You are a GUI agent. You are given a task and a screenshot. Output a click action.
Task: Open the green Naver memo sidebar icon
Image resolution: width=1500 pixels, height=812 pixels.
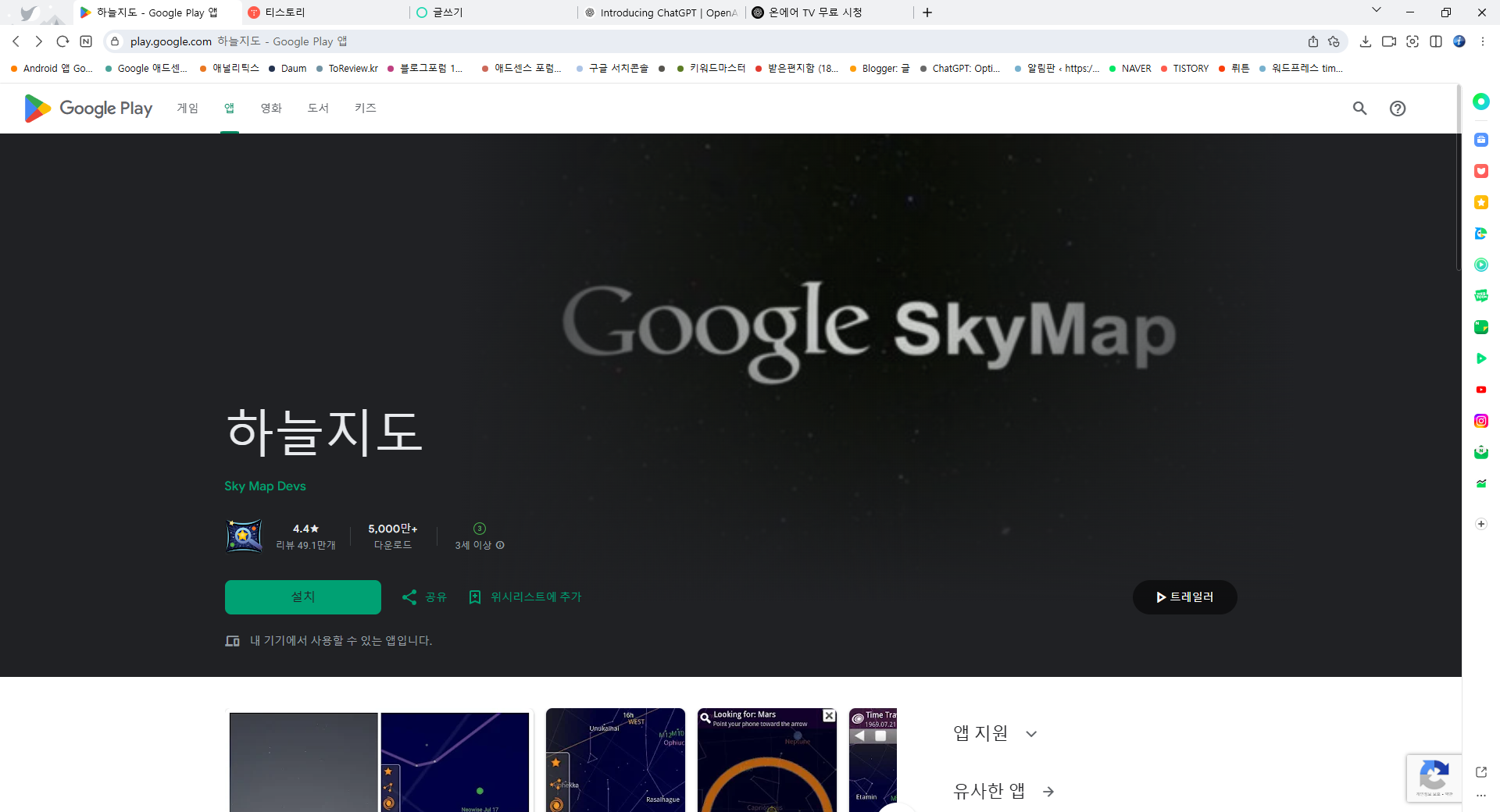(x=1481, y=327)
